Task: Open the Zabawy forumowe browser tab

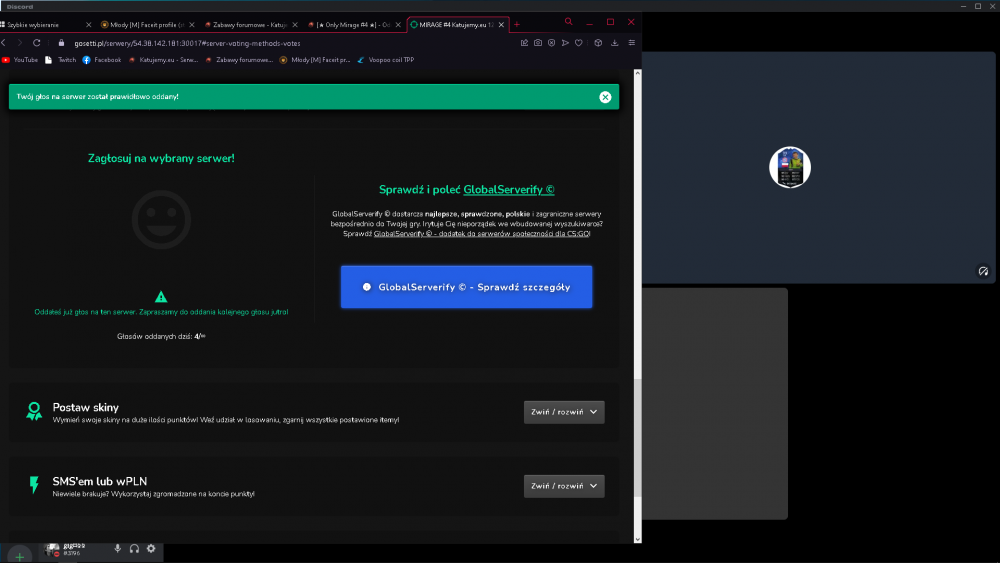Action: (250, 25)
